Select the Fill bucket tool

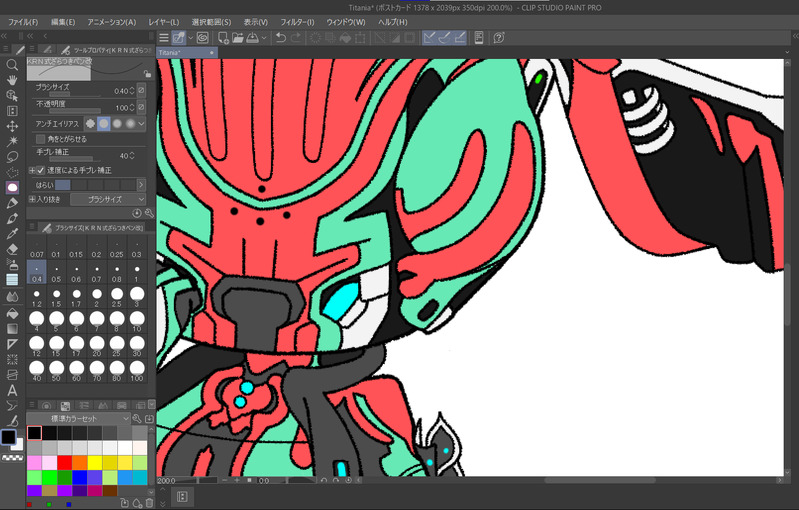[x=12, y=312]
